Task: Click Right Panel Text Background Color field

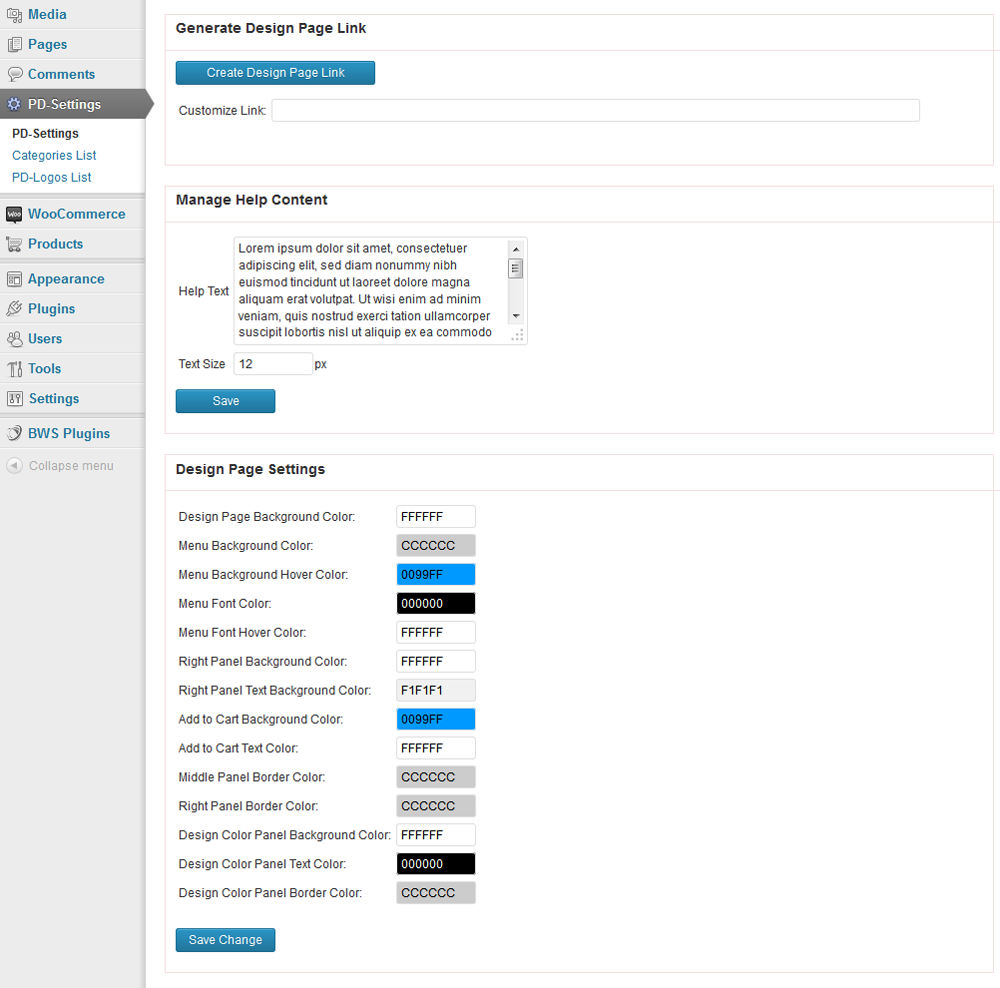Action: coord(436,690)
